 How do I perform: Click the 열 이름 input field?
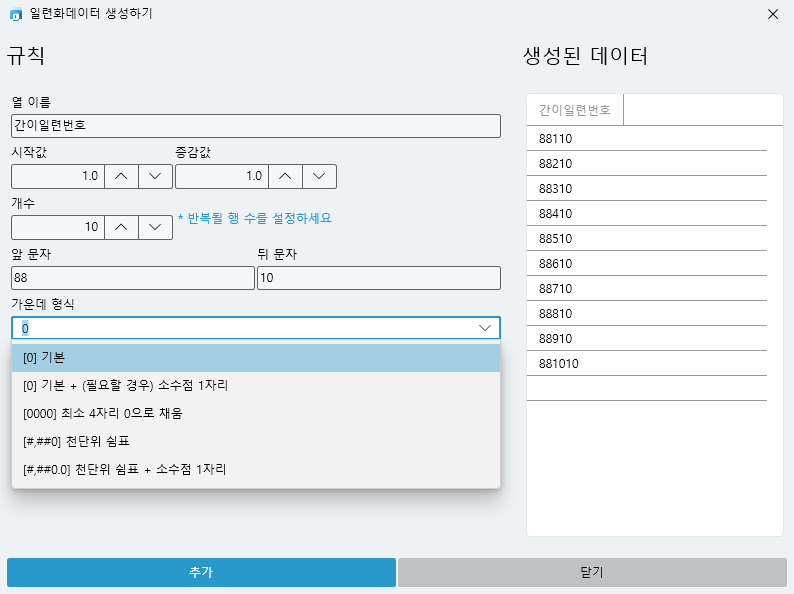tap(256, 126)
